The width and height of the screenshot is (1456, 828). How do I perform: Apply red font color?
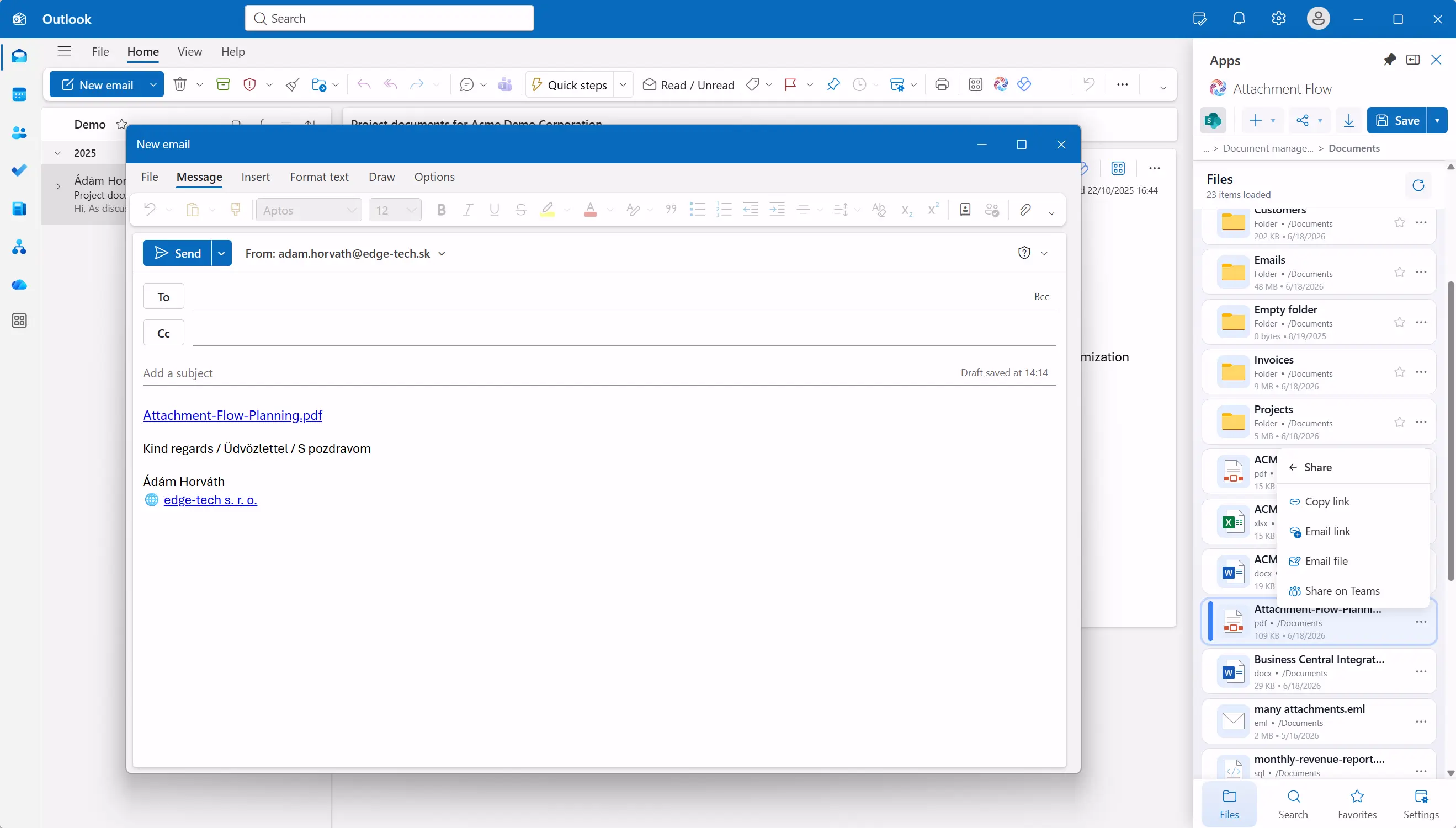[x=591, y=210]
